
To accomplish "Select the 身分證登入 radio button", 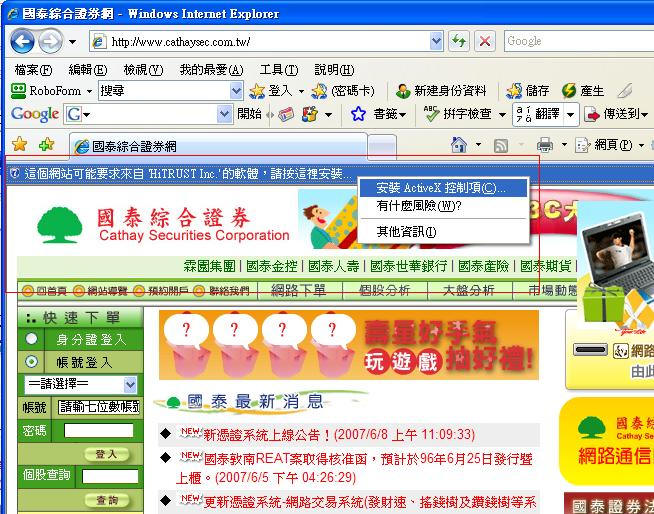I will click(31, 340).
